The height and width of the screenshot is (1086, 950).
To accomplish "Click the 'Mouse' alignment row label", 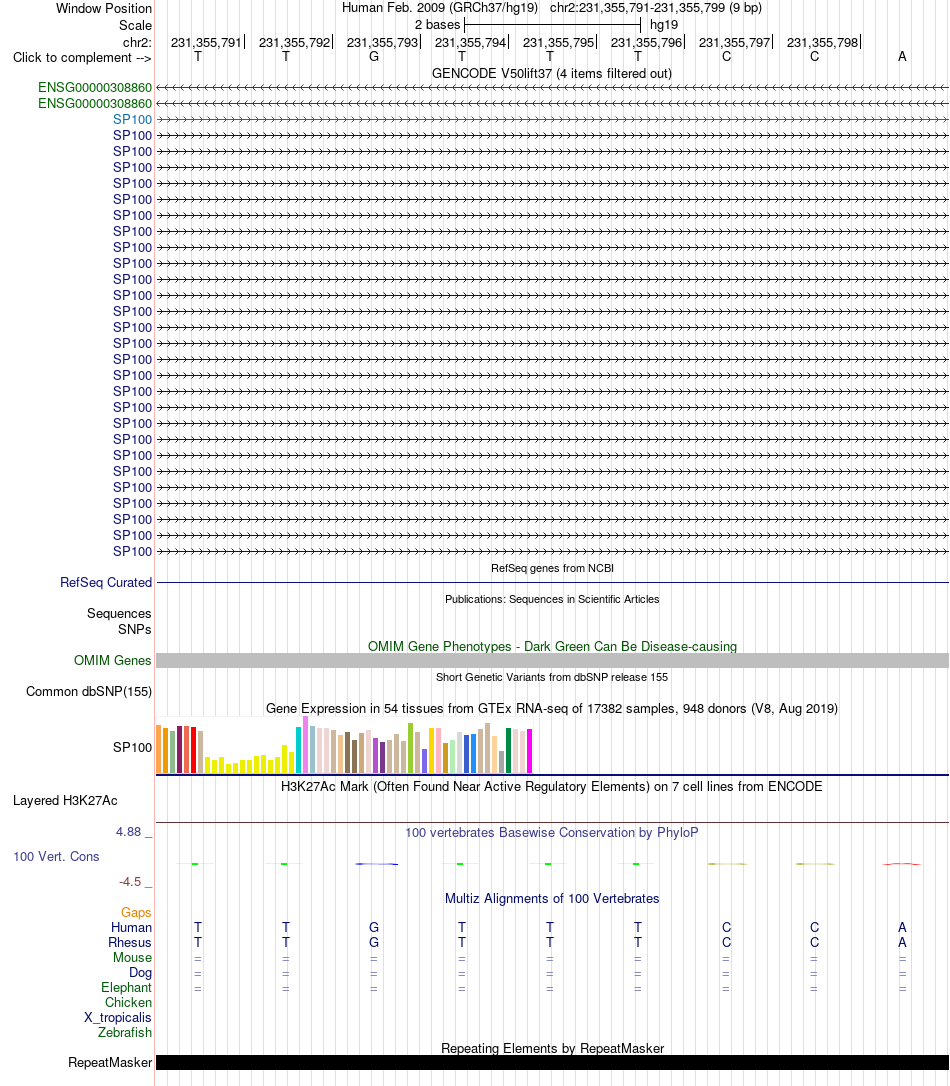I will tap(132, 958).
